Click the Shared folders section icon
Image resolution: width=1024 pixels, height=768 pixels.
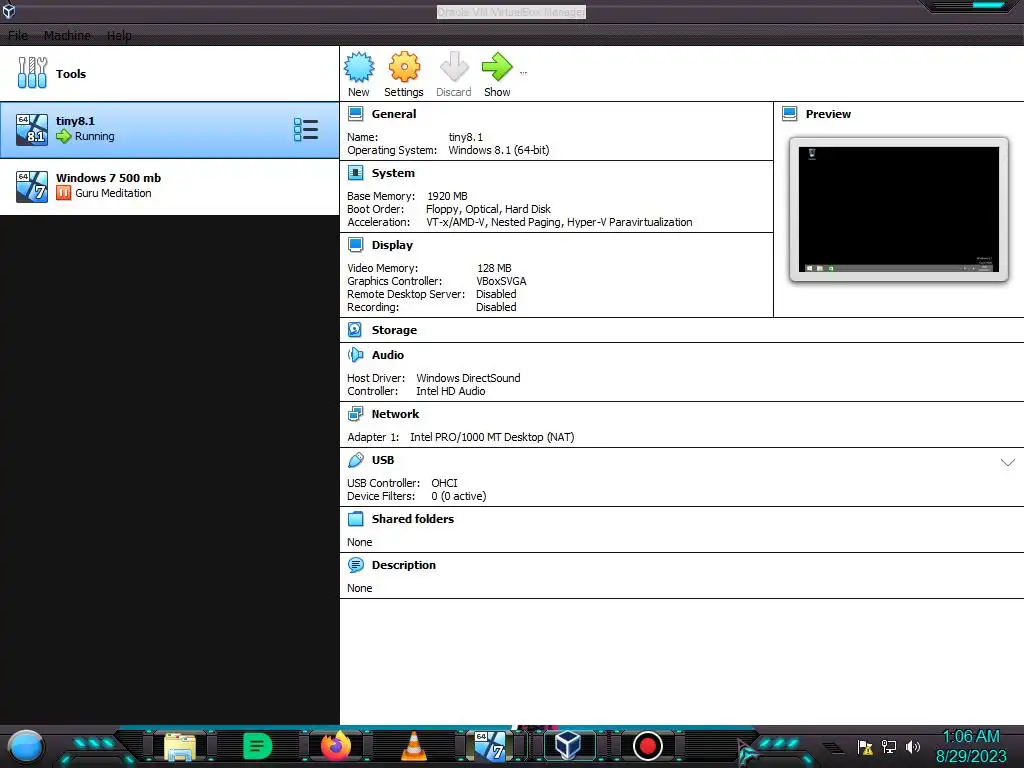coord(355,519)
